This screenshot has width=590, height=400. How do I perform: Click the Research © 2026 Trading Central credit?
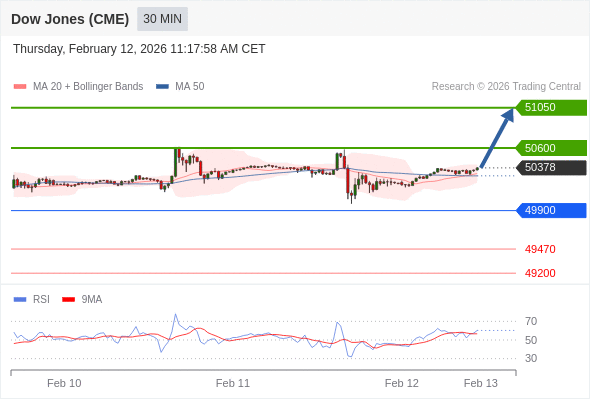[x=506, y=87]
